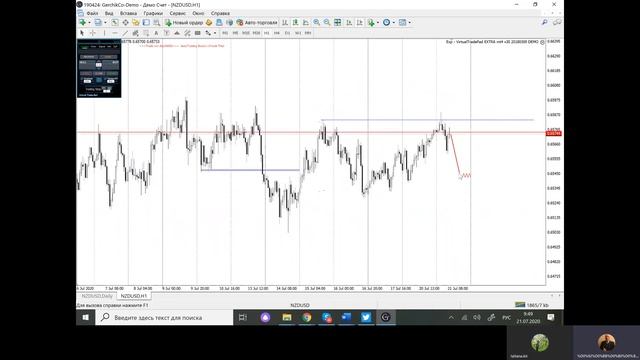
Task: Switch timeframe to M1
Action: [x=225, y=33]
